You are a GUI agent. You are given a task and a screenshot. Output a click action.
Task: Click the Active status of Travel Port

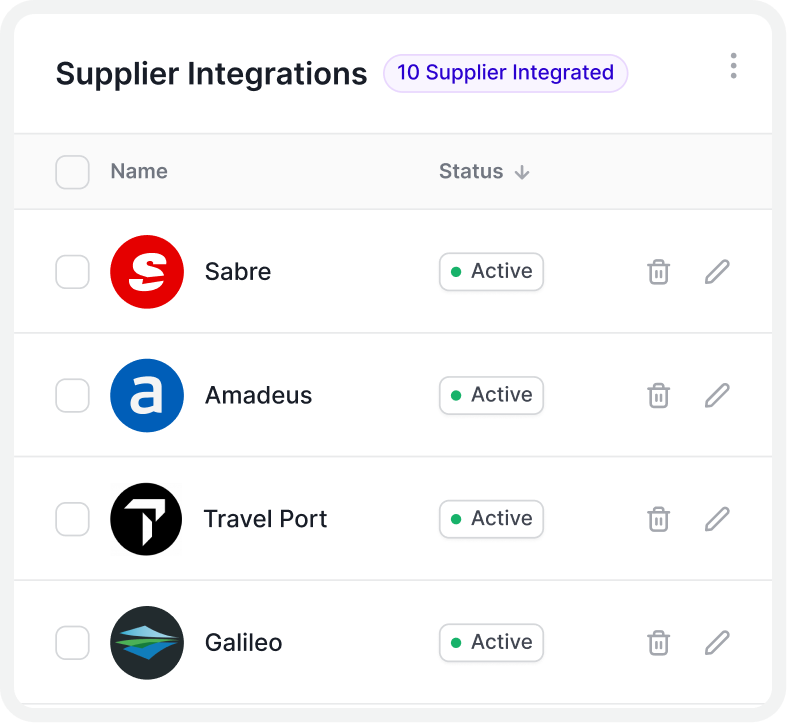(491, 519)
